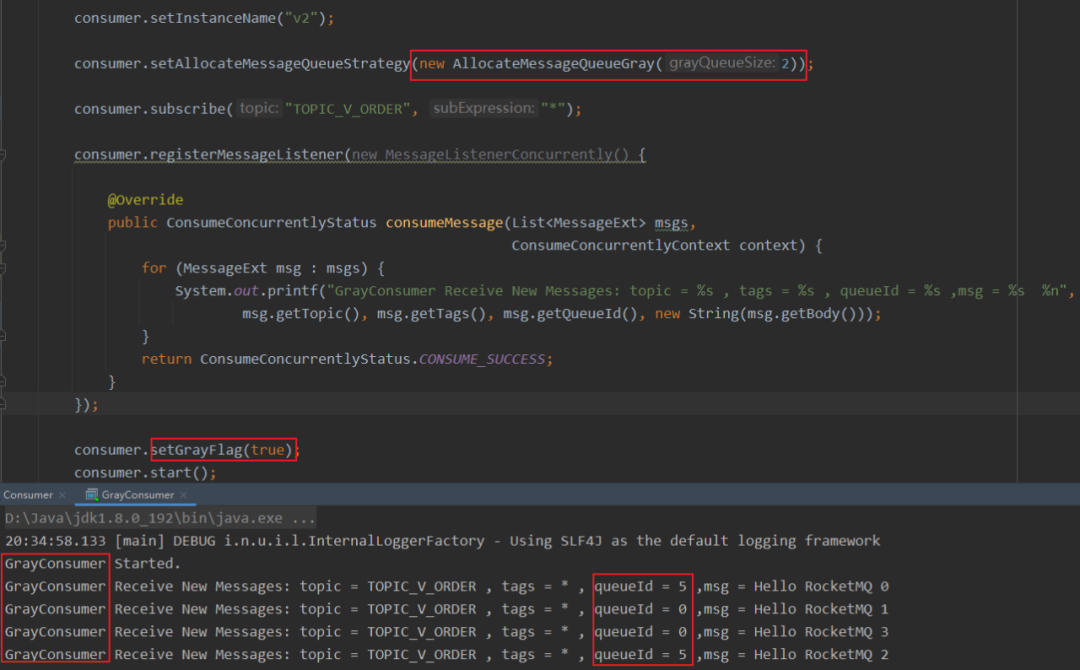The height and width of the screenshot is (670, 1080).
Task: Click the consumer.start() line
Action: point(145,472)
